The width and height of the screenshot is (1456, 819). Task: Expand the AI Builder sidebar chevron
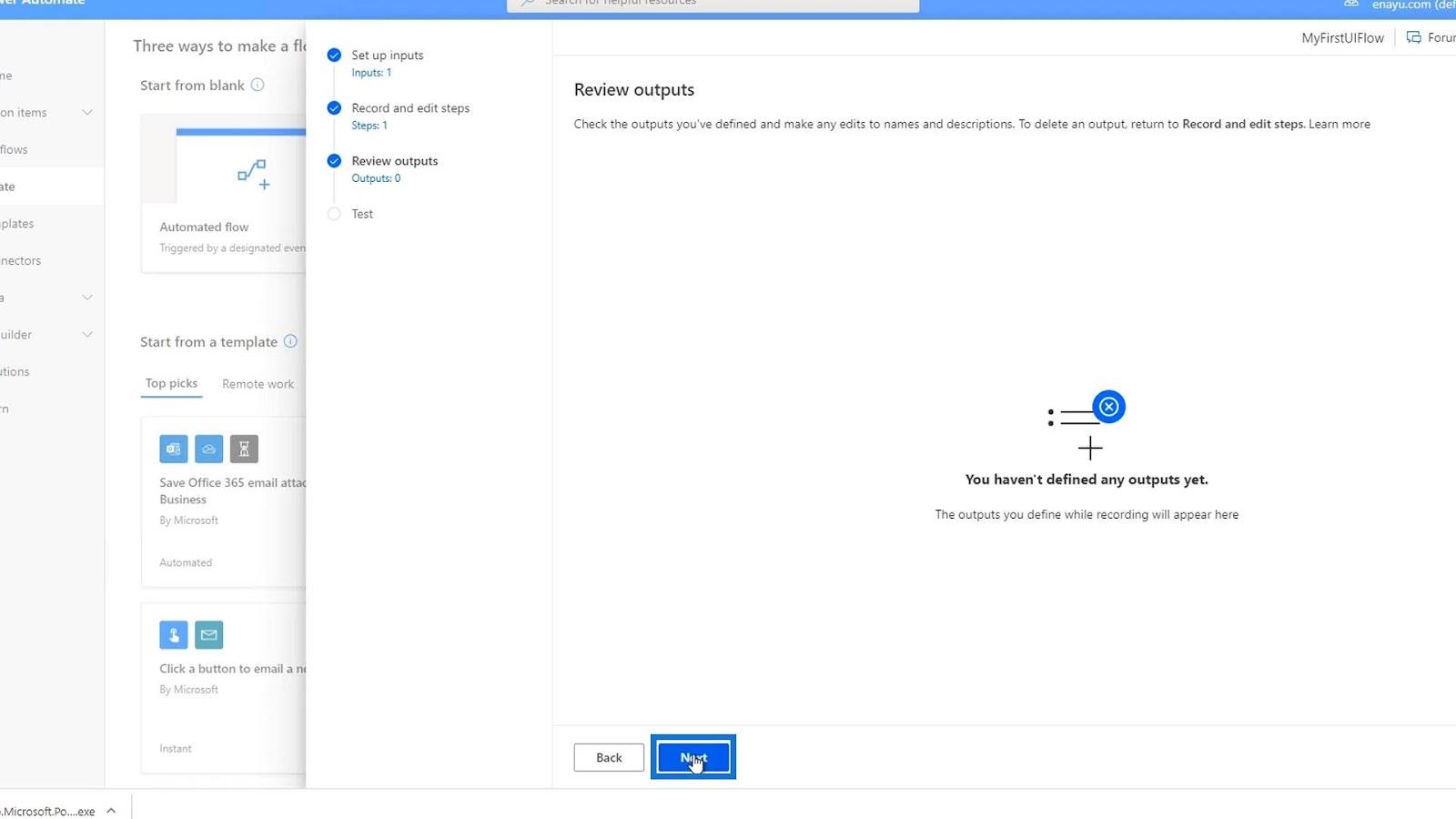click(87, 335)
